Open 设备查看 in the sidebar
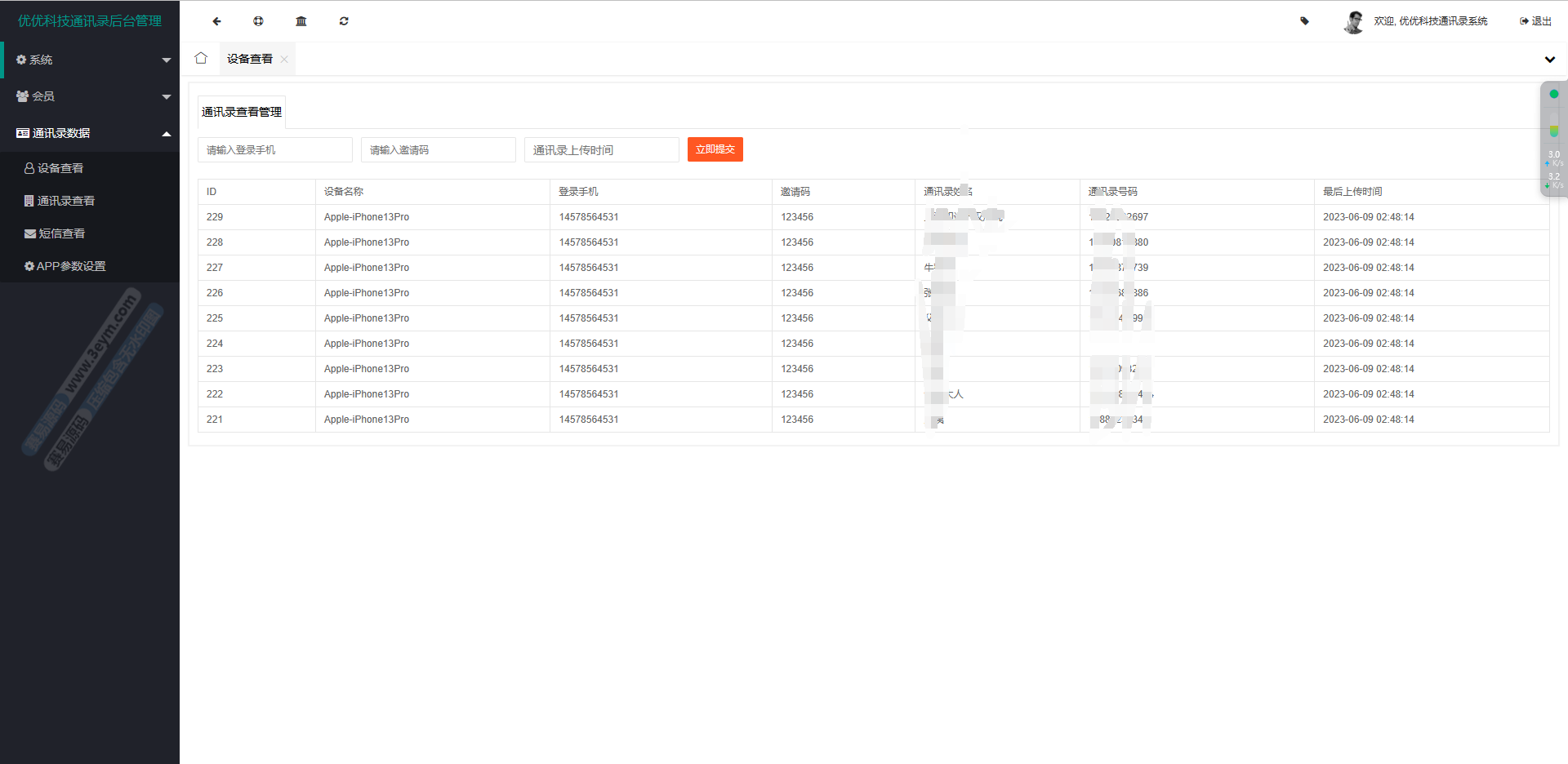This screenshot has height=764, width=1568. pos(60,168)
